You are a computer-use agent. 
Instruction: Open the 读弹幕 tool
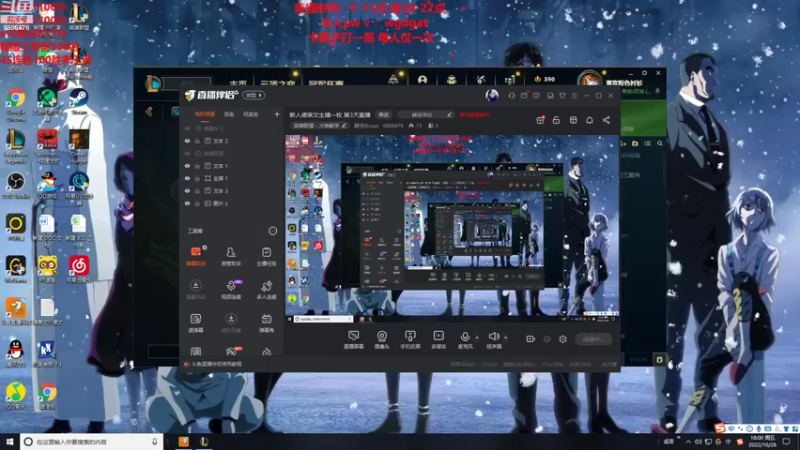pos(196,323)
